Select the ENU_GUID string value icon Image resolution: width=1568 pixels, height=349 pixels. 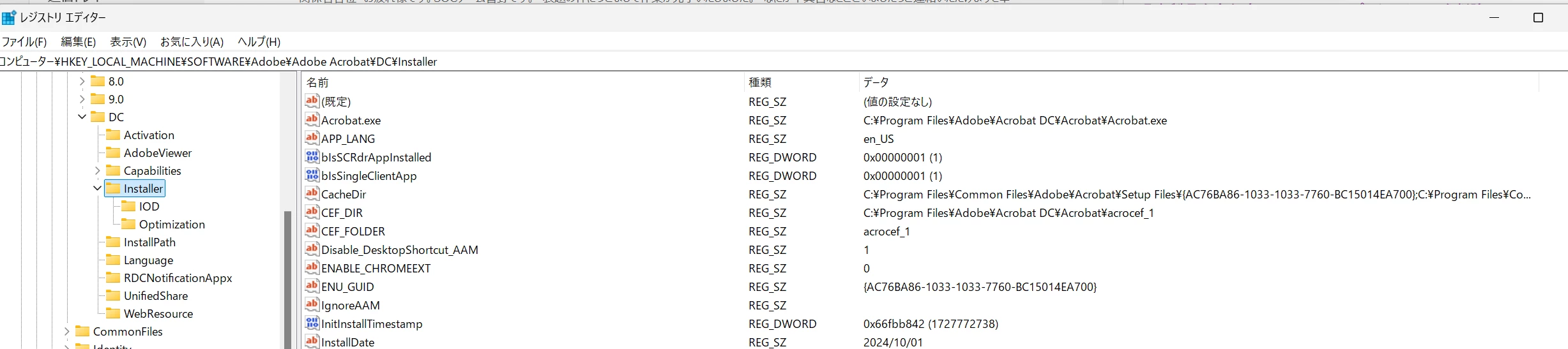(312, 286)
